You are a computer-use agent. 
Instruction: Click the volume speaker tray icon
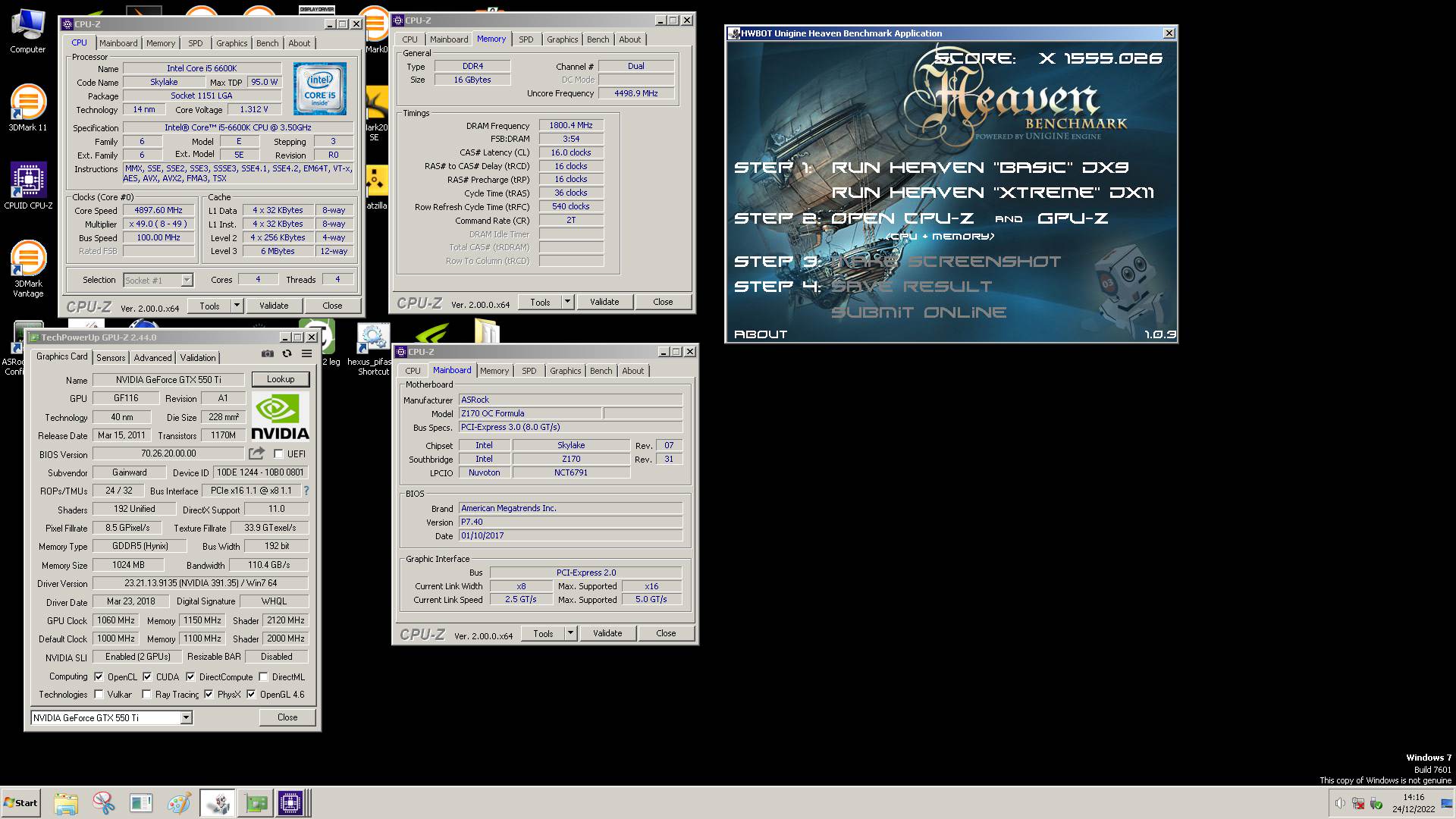coord(1340,803)
